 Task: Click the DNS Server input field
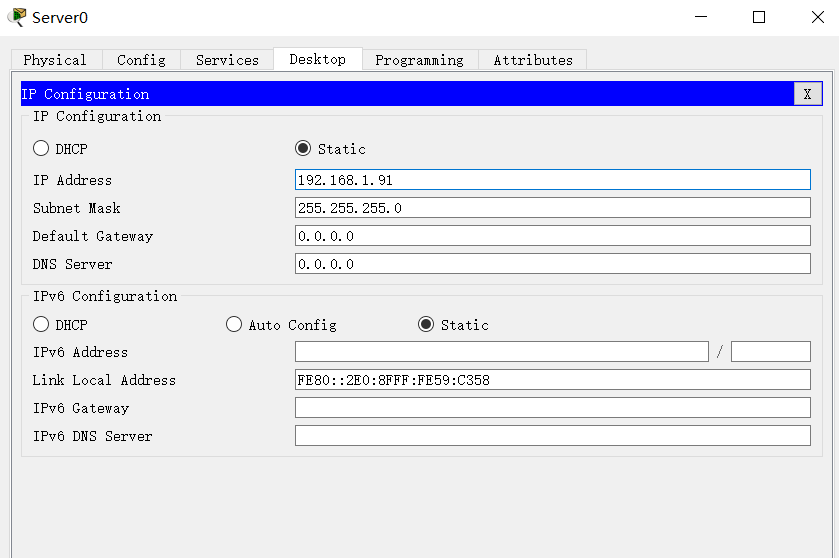553,264
